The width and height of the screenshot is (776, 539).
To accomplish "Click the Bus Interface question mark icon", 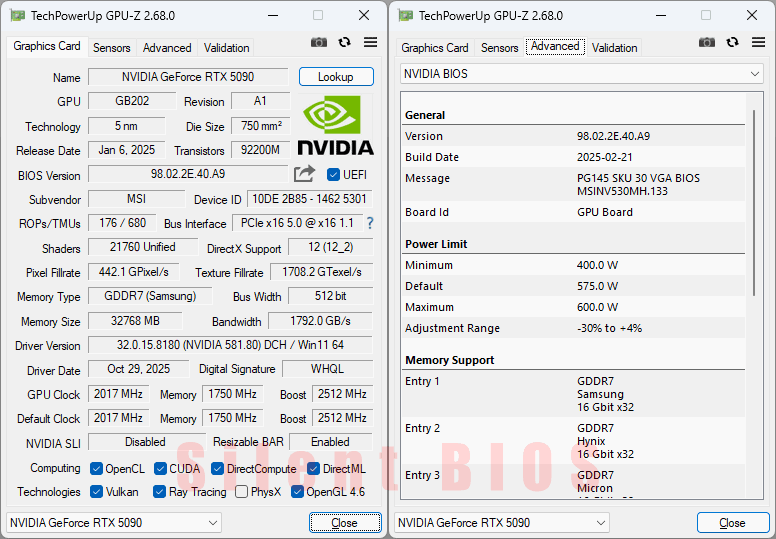I will click(370, 223).
